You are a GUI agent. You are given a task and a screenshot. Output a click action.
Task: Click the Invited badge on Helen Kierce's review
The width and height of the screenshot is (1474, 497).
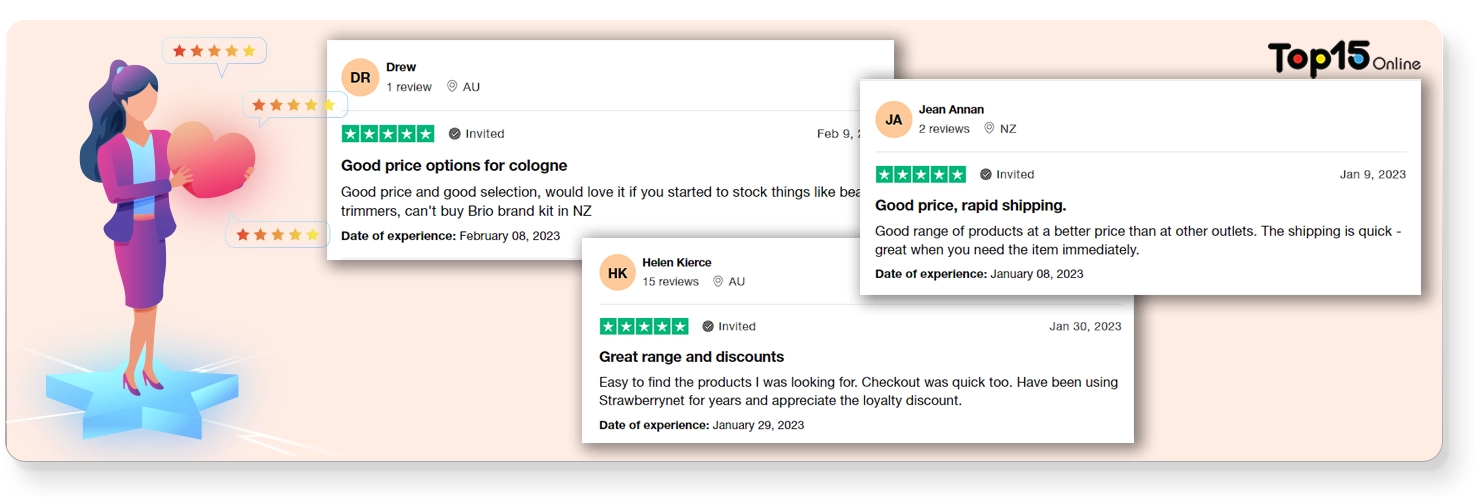(729, 326)
